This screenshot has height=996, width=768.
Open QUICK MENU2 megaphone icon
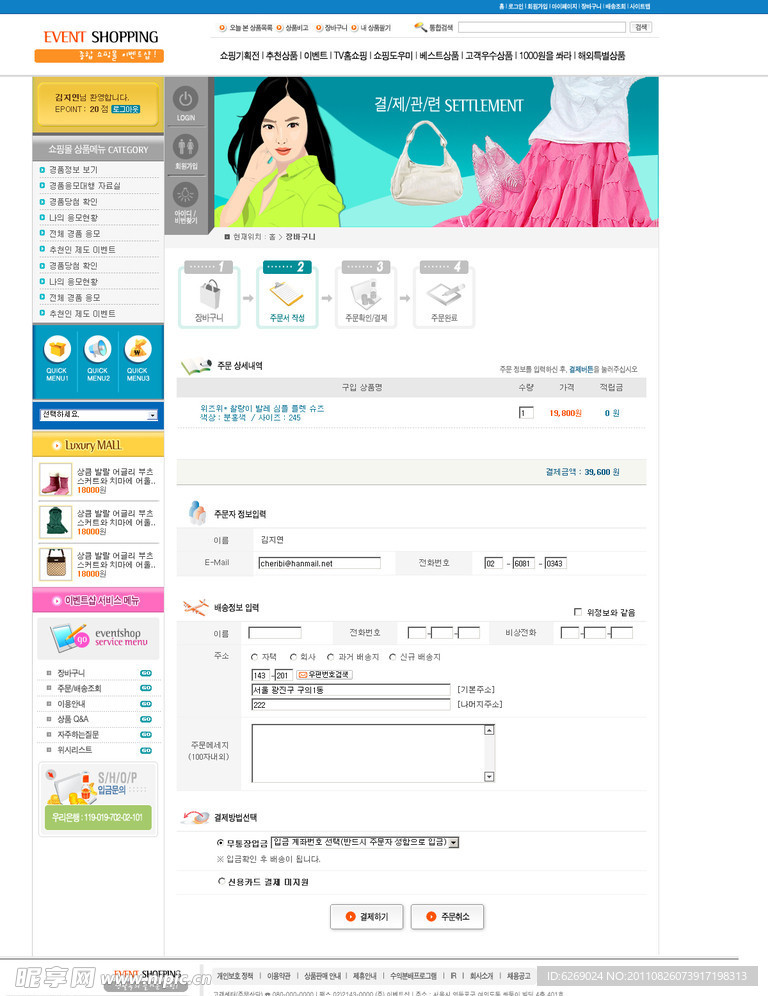click(98, 349)
